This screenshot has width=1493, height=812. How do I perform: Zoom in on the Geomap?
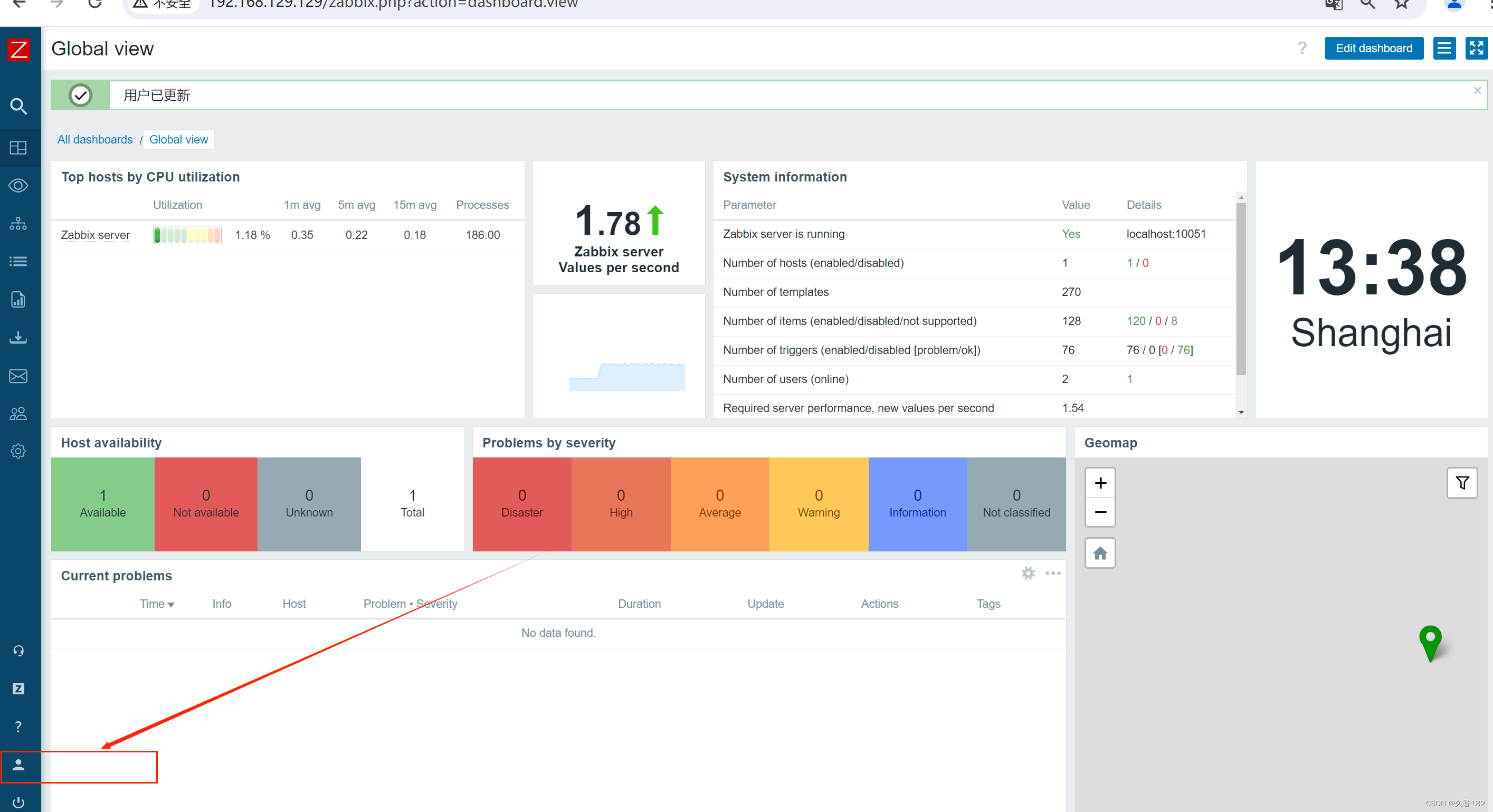pos(1100,483)
